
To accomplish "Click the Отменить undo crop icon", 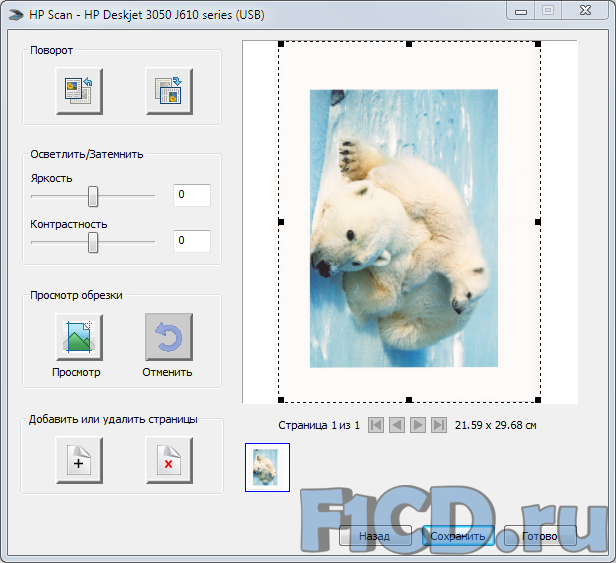I will tap(169, 337).
